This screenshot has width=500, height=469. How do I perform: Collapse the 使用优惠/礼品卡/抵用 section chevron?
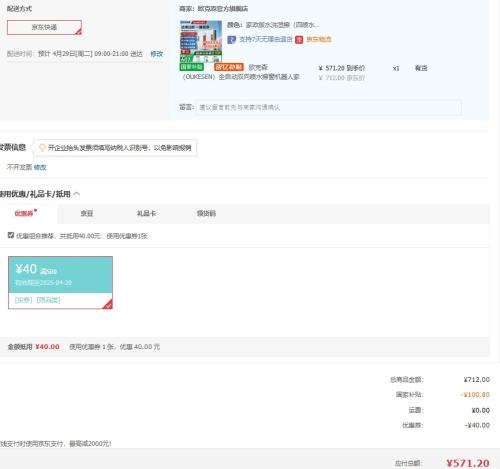click(77, 194)
